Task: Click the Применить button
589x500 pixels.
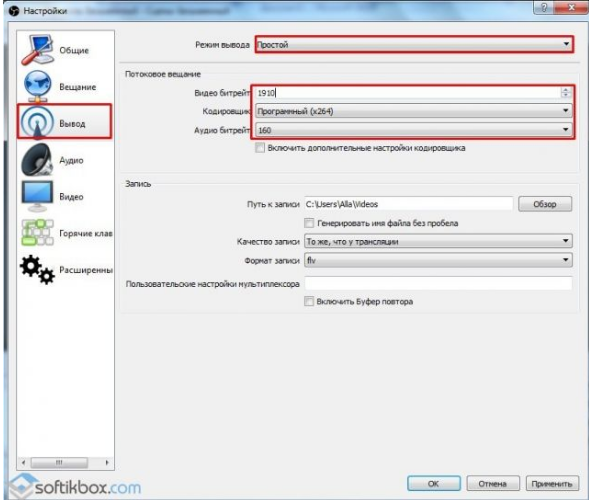Action: (552, 484)
